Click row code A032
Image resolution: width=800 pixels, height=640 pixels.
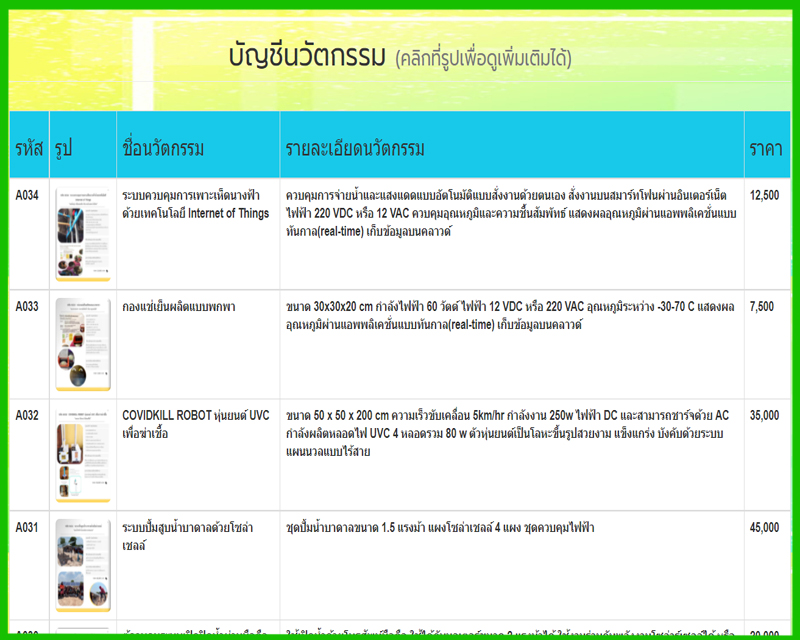[27, 416]
